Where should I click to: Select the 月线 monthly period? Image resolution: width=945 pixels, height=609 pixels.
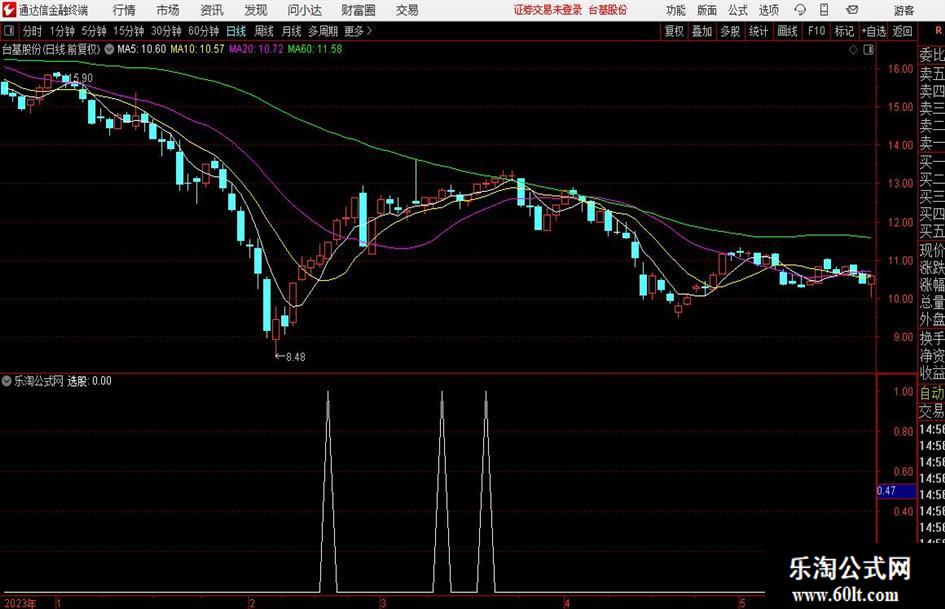tap(291, 31)
